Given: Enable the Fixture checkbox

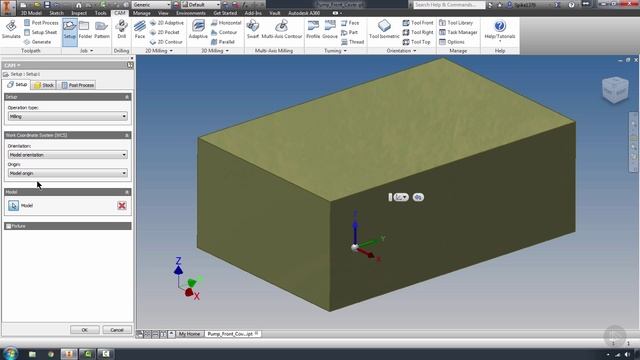Looking at the screenshot, I should pos(9,226).
